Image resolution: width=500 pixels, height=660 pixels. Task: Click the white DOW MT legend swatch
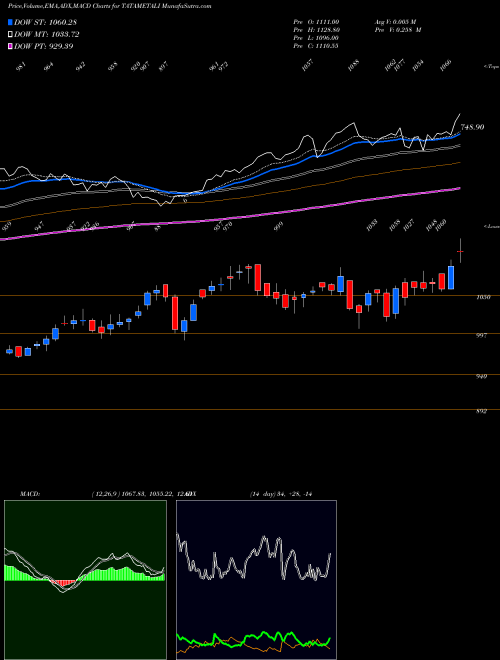[x=11, y=34]
